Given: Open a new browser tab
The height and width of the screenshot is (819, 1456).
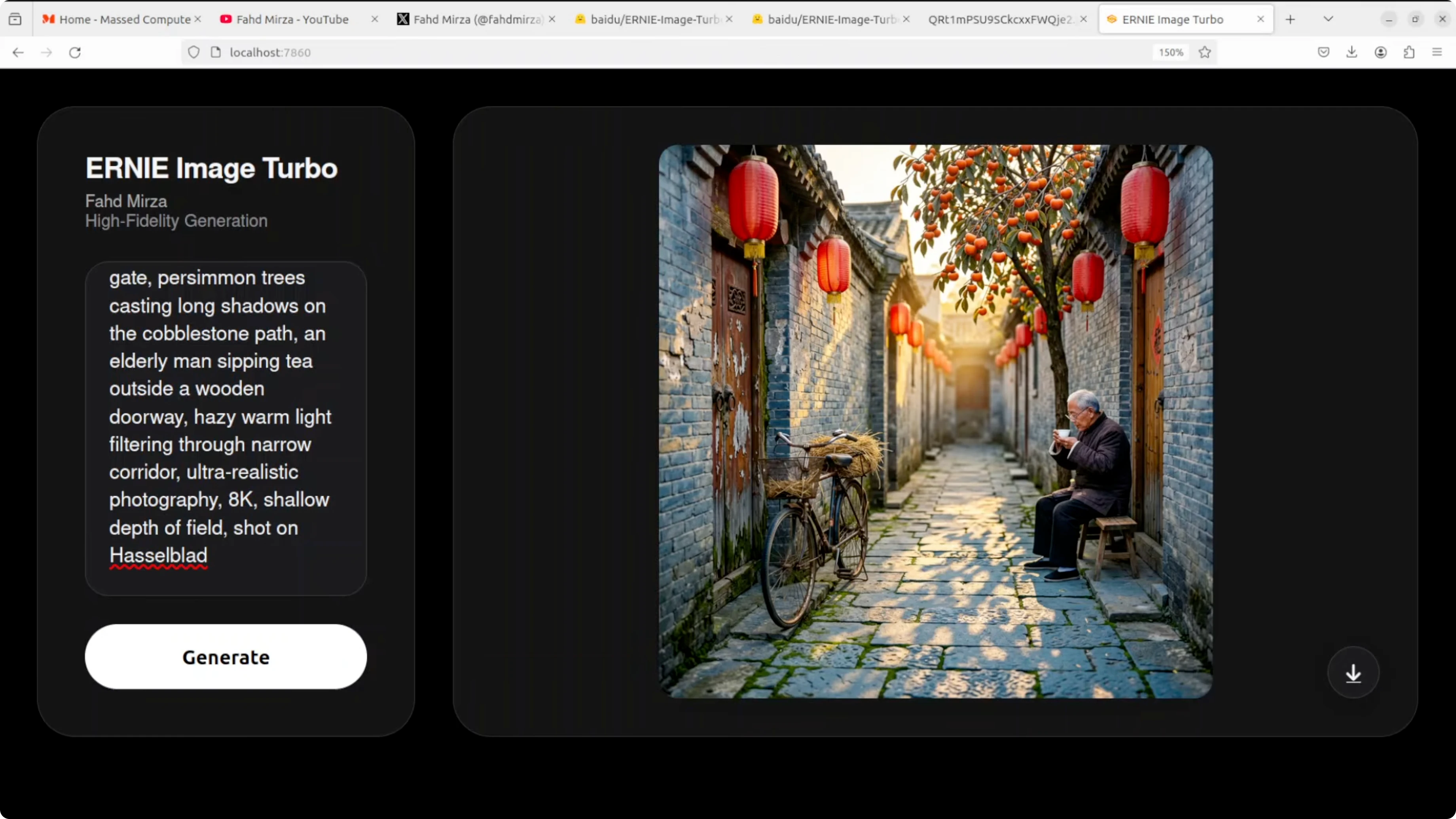Looking at the screenshot, I should pos(1290,19).
